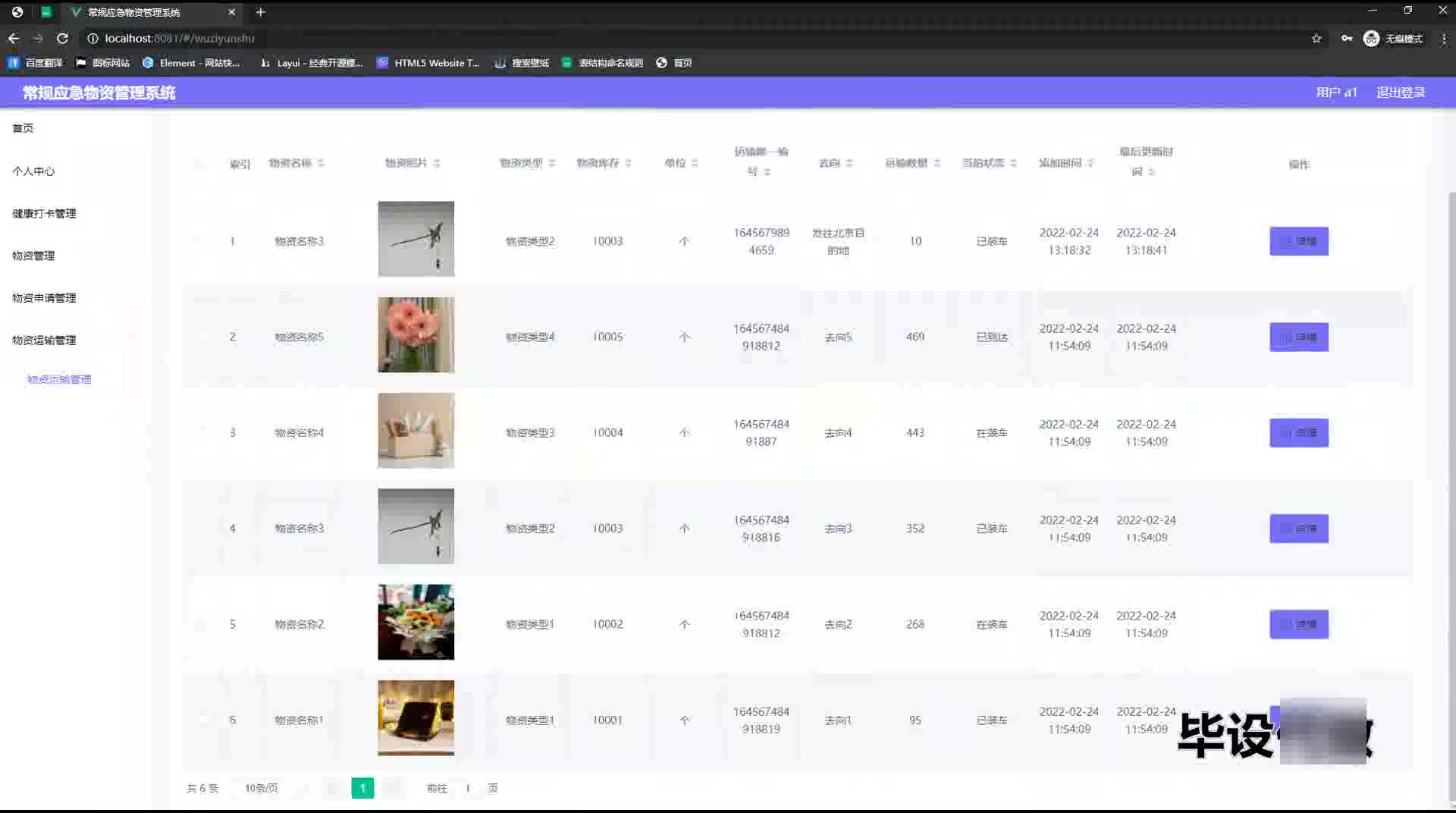This screenshot has width=1456, height=813.
Task: Bookmark this page with the star icon
Action: pos(1316,38)
